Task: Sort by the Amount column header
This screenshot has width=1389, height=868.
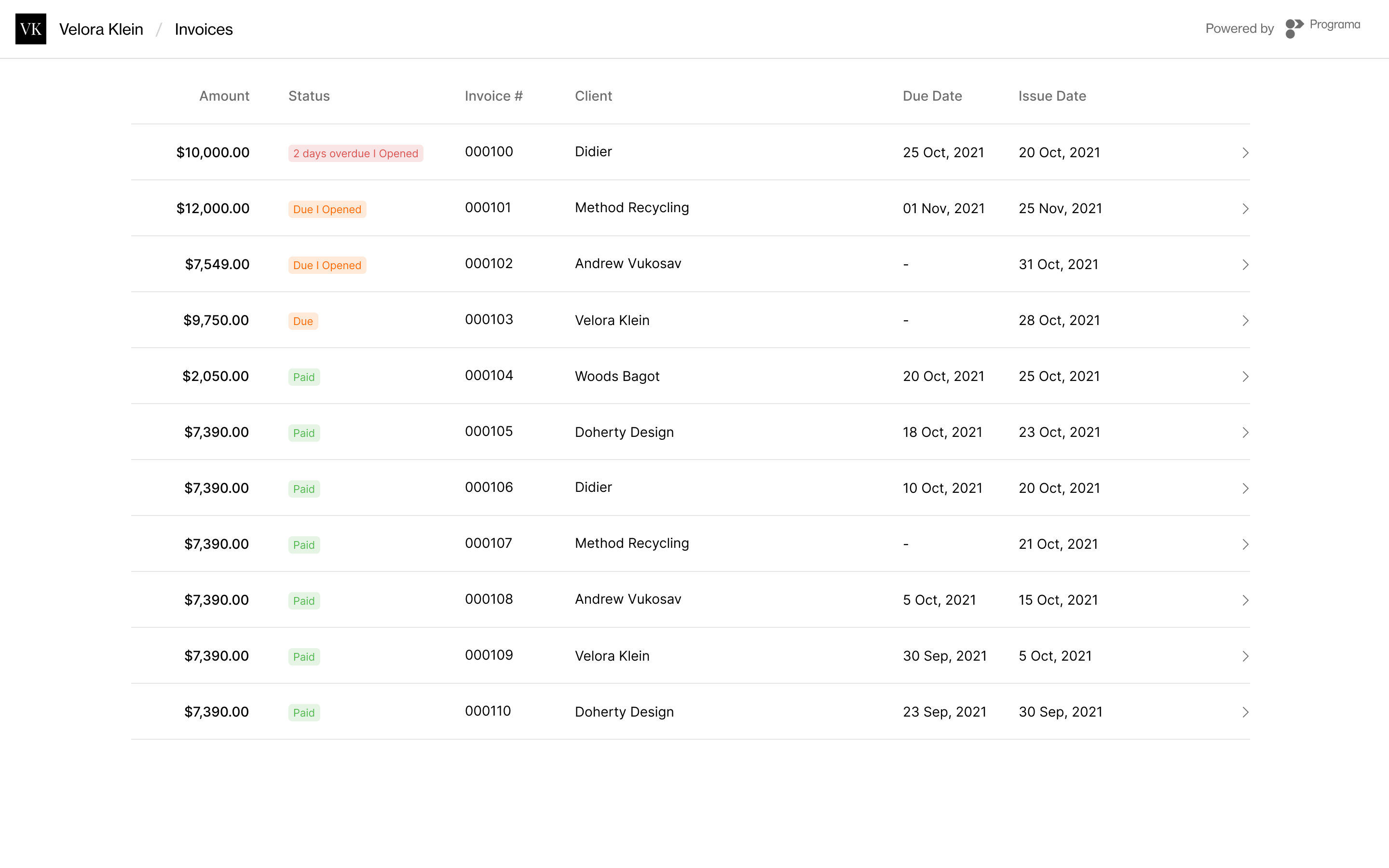Action: click(x=224, y=96)
